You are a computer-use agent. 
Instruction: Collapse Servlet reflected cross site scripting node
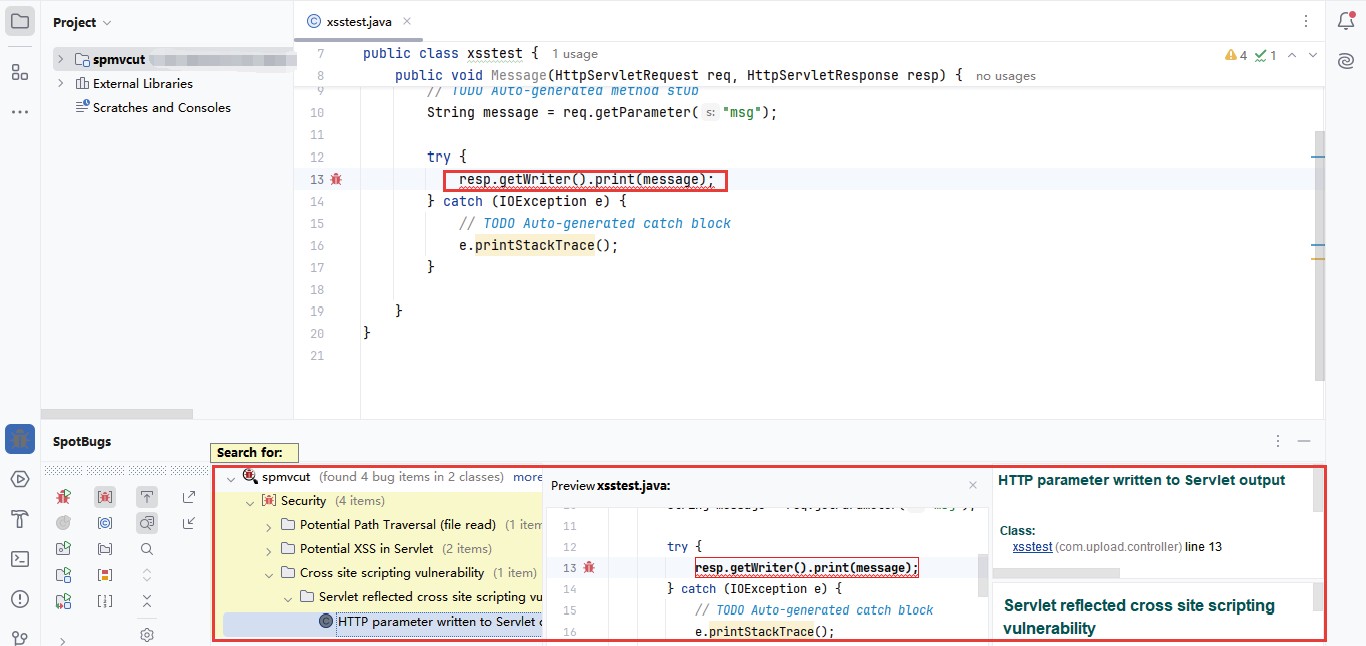tap(288, 598)
